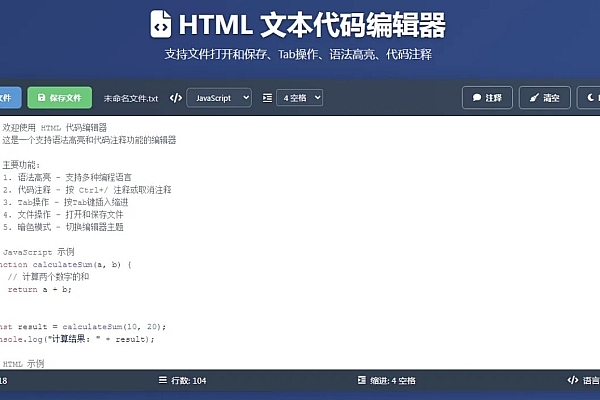Click the 清空 clear button
Viewport: 600px width, 400px height.
point(545,98)
